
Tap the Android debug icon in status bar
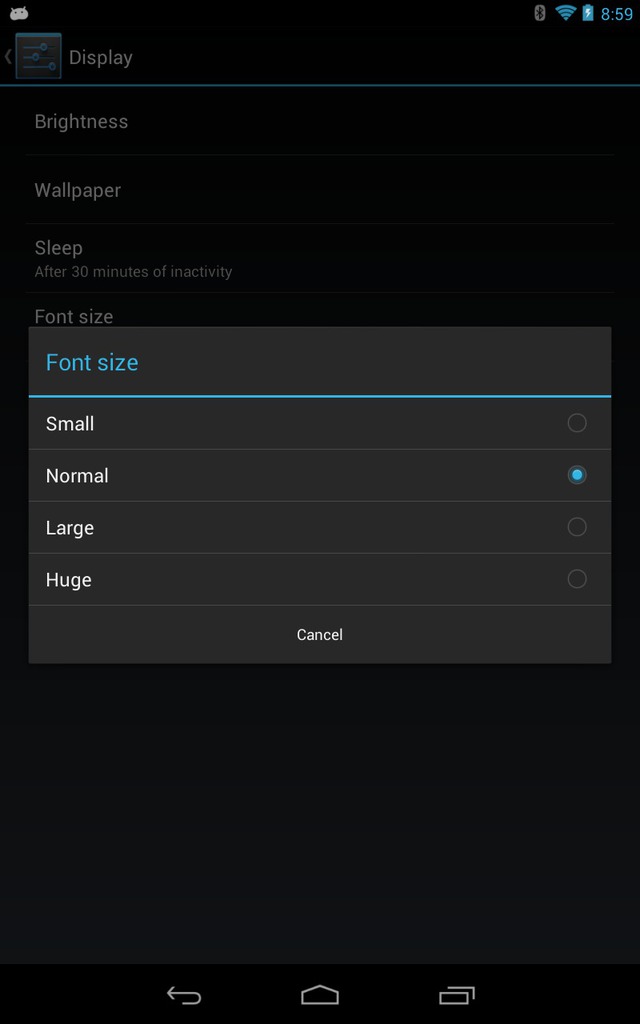19,13
